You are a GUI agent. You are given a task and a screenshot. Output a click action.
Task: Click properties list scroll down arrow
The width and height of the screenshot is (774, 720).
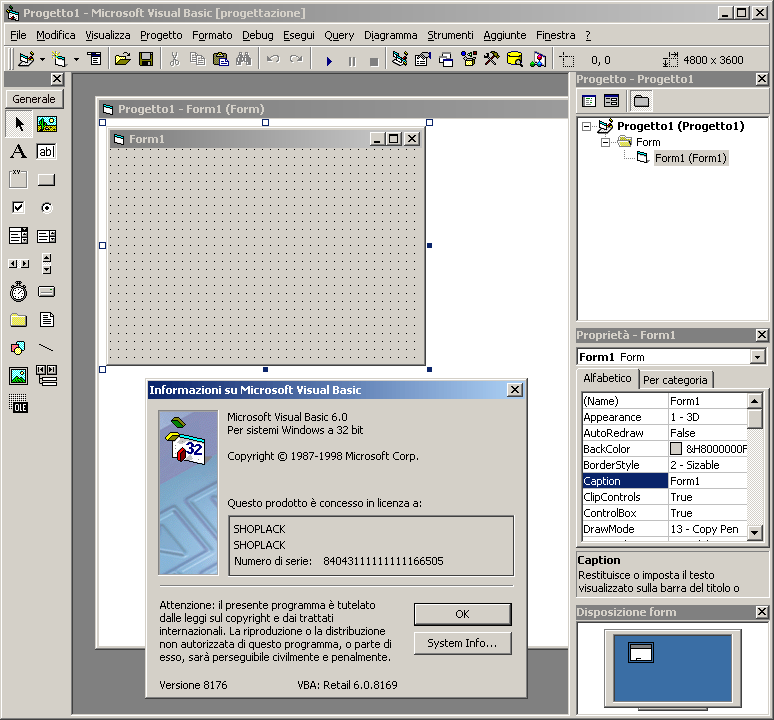point(754,532)
